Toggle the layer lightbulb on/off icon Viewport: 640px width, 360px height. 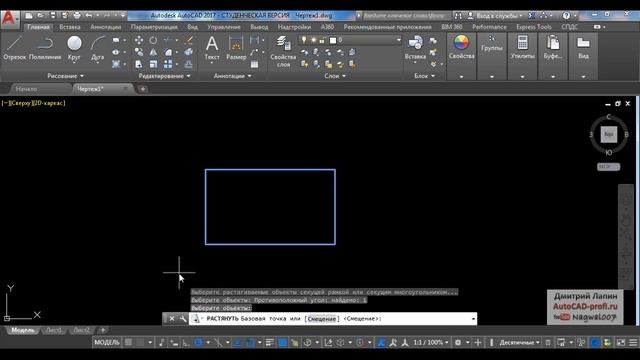pyautogui.click(x=304, y=40)
